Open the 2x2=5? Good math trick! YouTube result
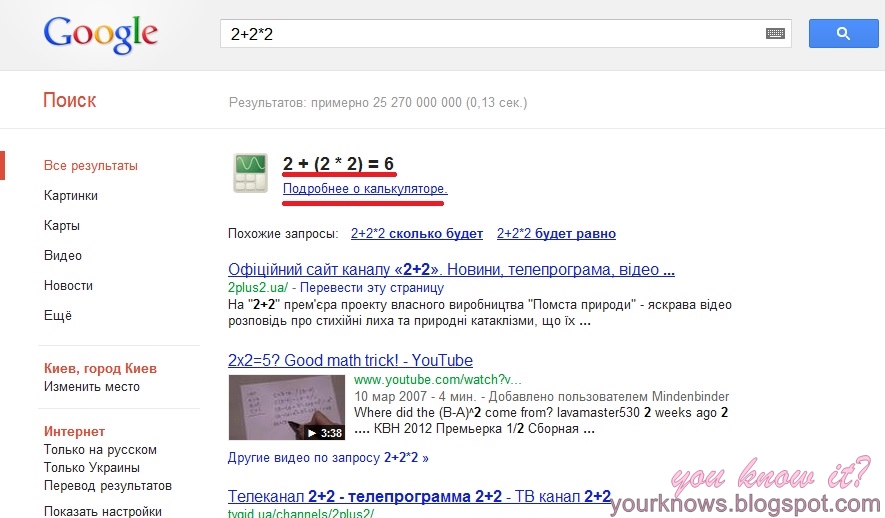Image resolution: width=885 pixels, height=518 pixels. [351, 360]
